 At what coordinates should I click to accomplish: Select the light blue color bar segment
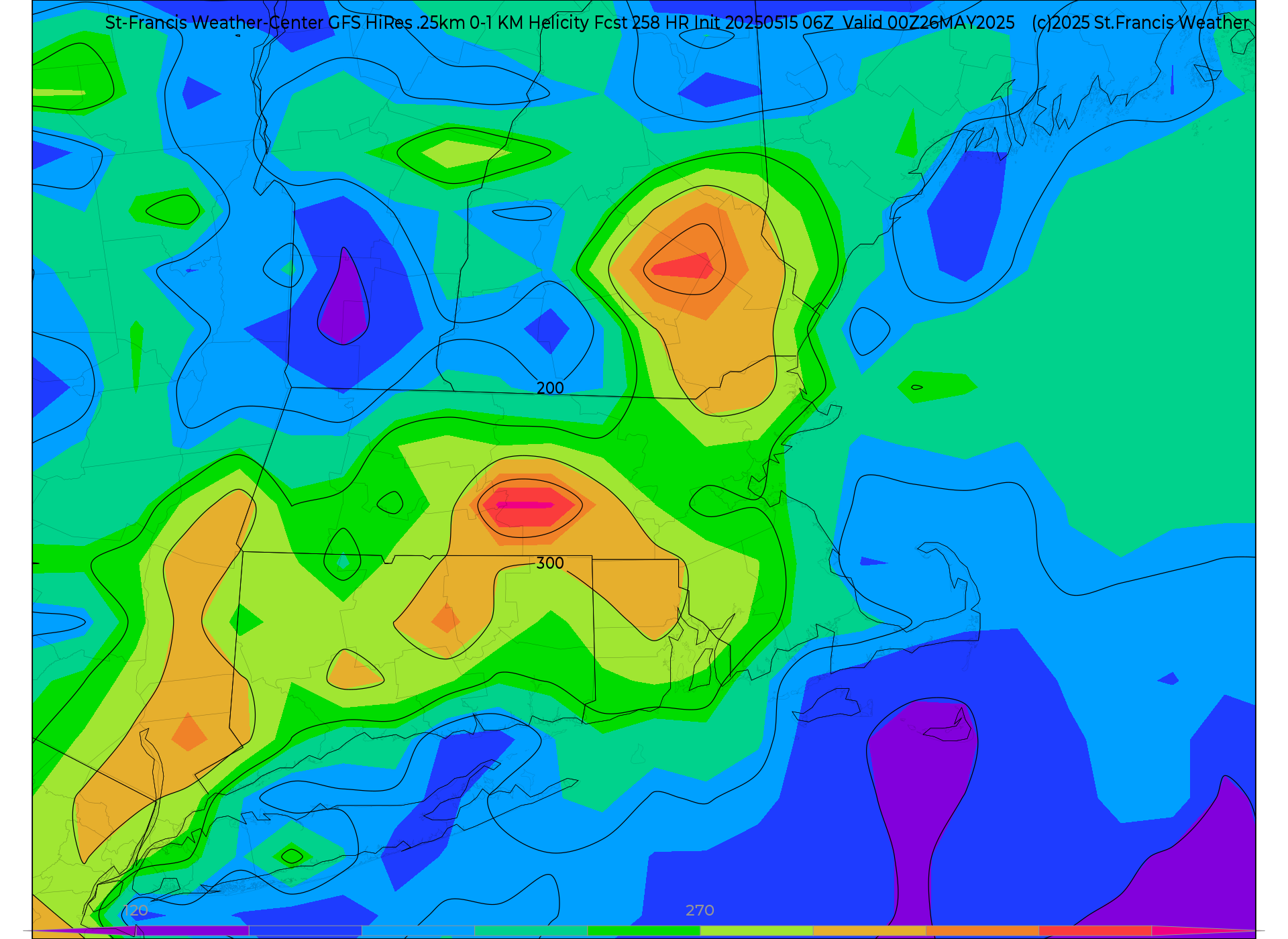(418, 931)
